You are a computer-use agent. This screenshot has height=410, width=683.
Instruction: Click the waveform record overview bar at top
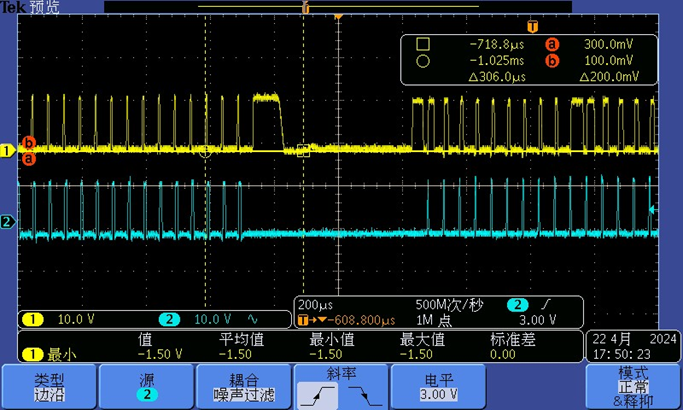304,7
